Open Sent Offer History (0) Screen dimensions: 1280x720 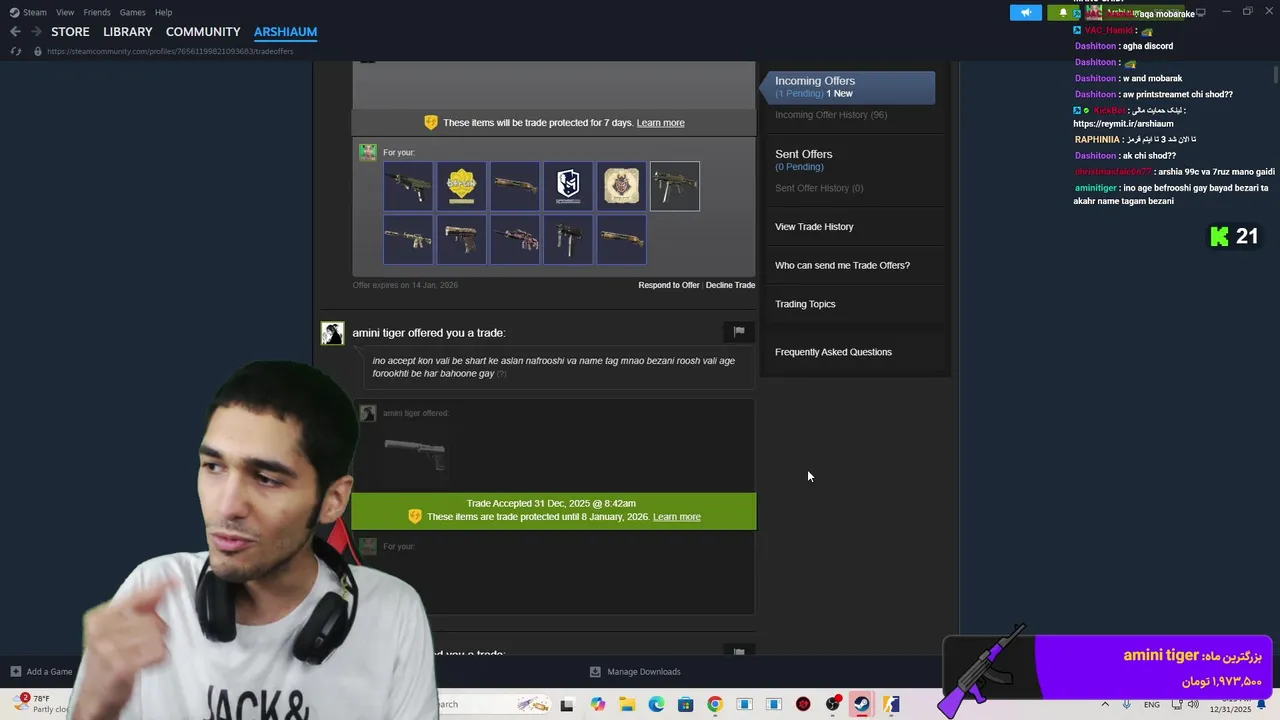(x=819, y=188)
